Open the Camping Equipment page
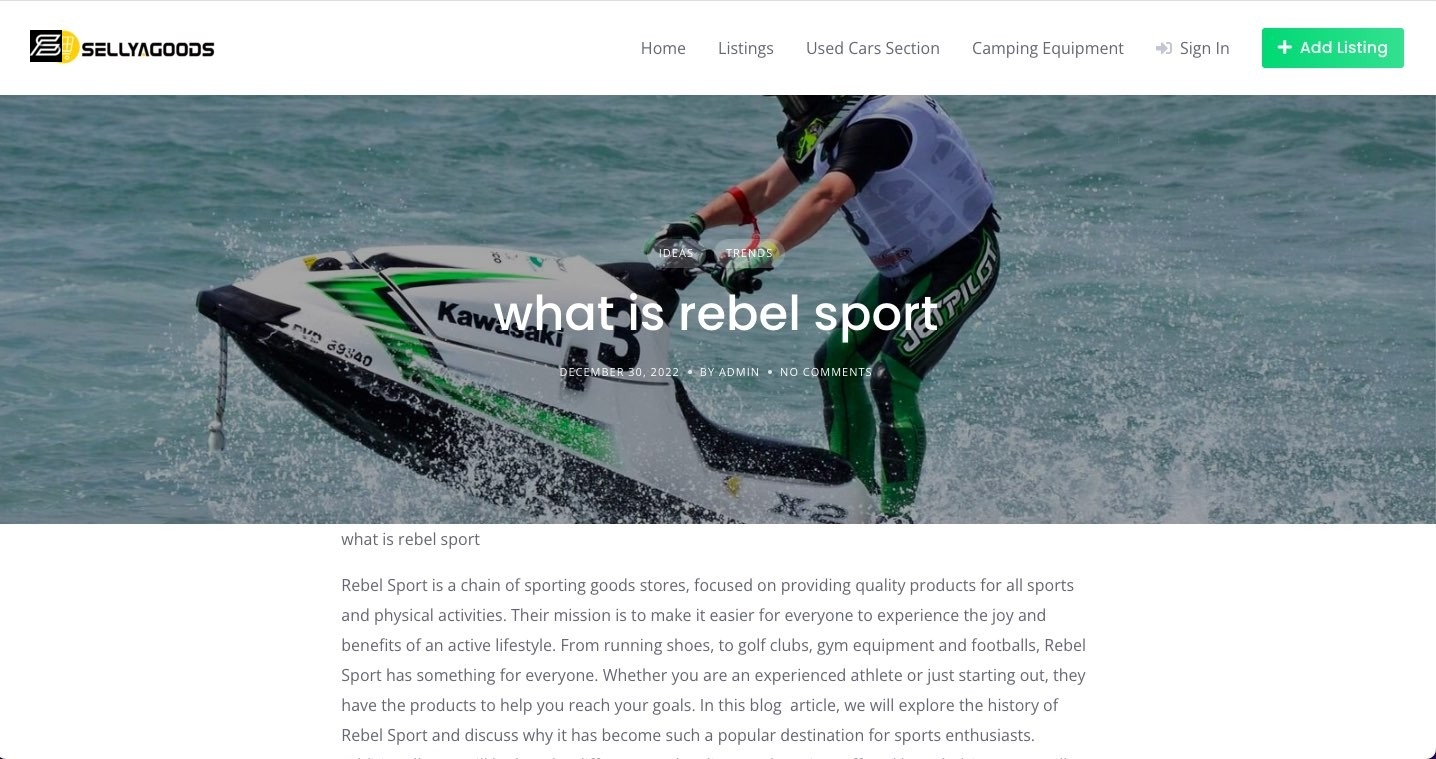The width and height of the screenshot is (1436, 759). pyautogui.click(x=1048, y=48)
